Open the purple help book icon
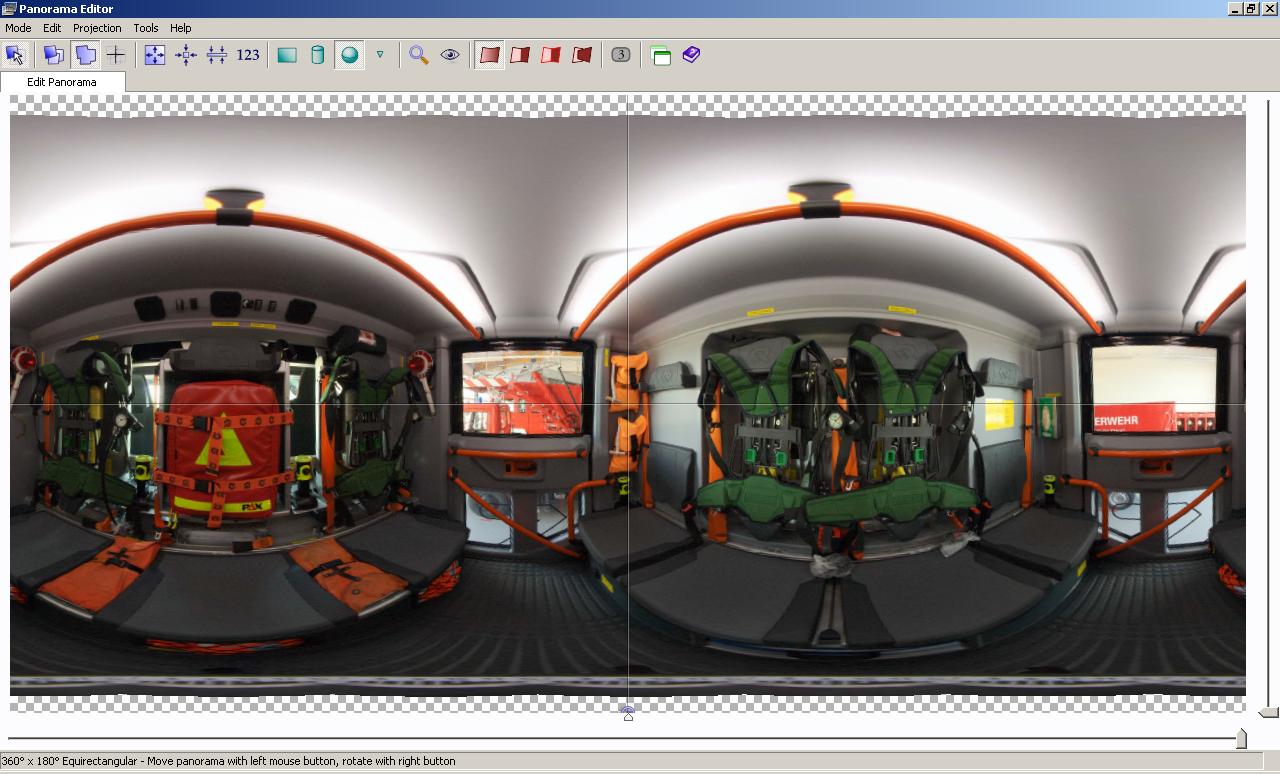The height and width of the screenshot is (774, 1280). tap(692, 55)
